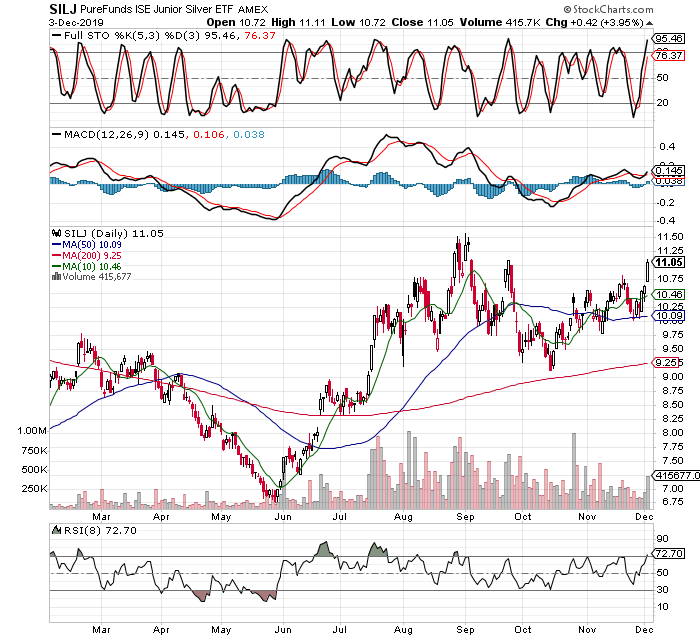Screen dimensions: 700x639
Task: Click the 72.70 RSI value tag on axis
Action: [669, 554]
